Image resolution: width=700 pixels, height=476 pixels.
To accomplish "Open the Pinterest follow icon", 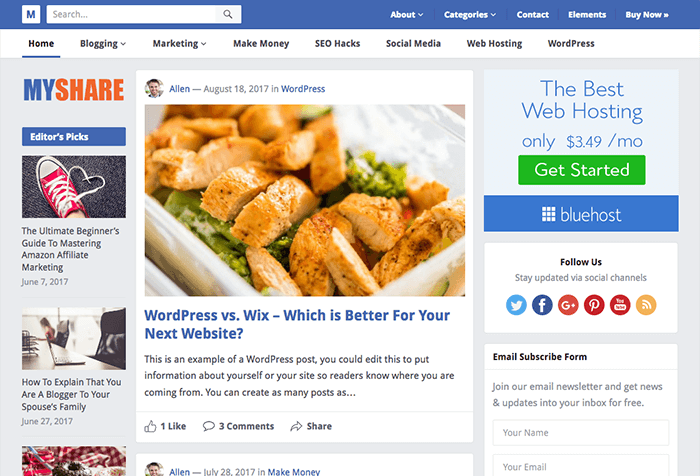I will tap(594, 305).
